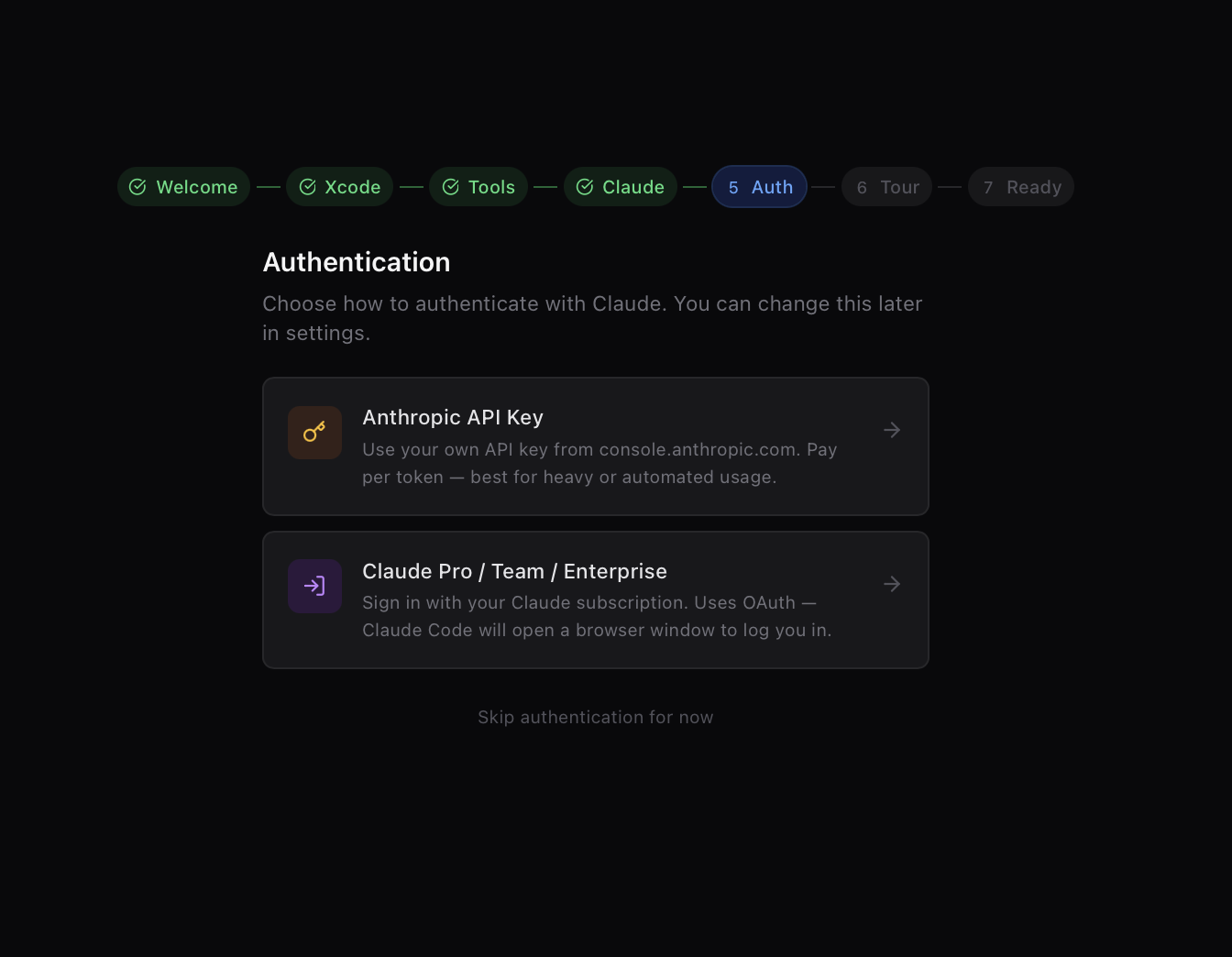This screenshot has height=957, width=1232.
Task: Switch to the Xcode step
Action: click(x=339, y=186)
